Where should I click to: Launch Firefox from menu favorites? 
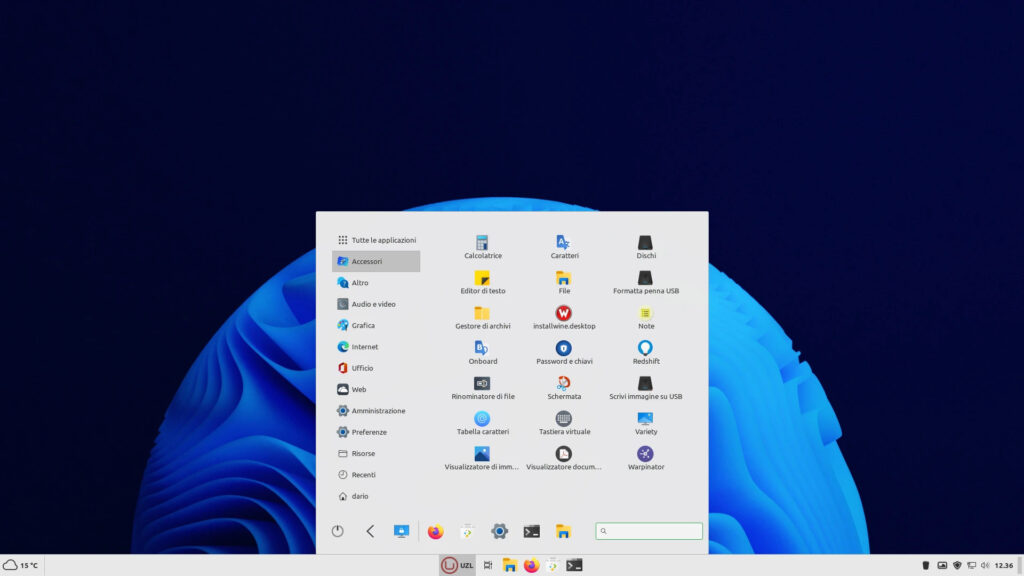[x=436, y=532]
